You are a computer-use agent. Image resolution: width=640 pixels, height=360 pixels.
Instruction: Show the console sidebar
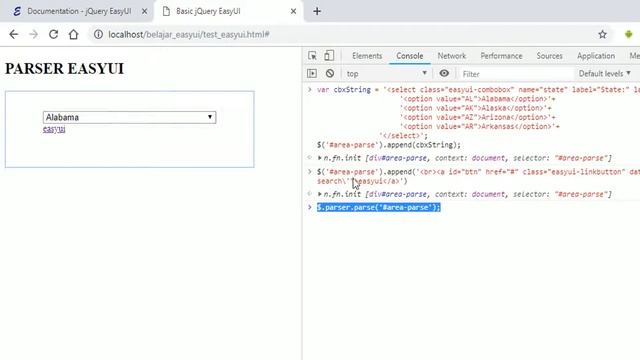312,73
